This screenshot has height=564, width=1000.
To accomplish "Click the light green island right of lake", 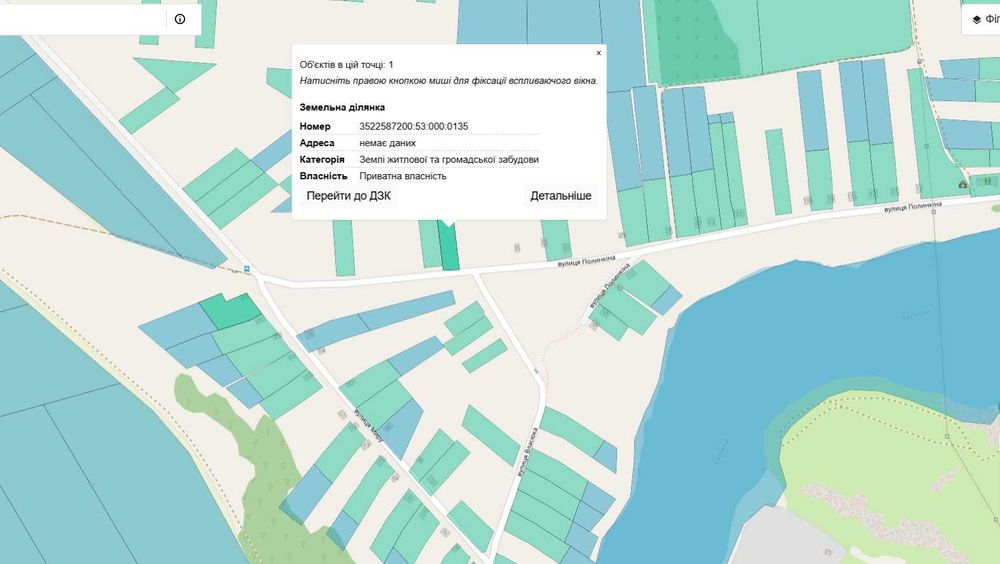I will tap(893, 466).
